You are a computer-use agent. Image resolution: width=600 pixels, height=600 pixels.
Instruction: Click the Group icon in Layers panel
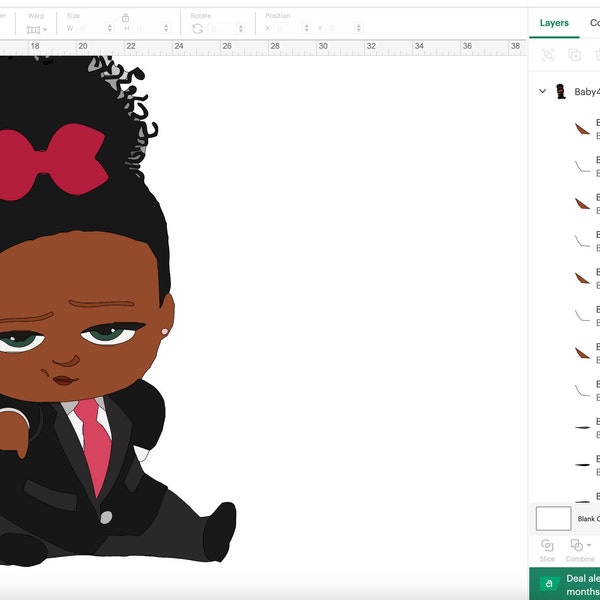click(548, 55)
